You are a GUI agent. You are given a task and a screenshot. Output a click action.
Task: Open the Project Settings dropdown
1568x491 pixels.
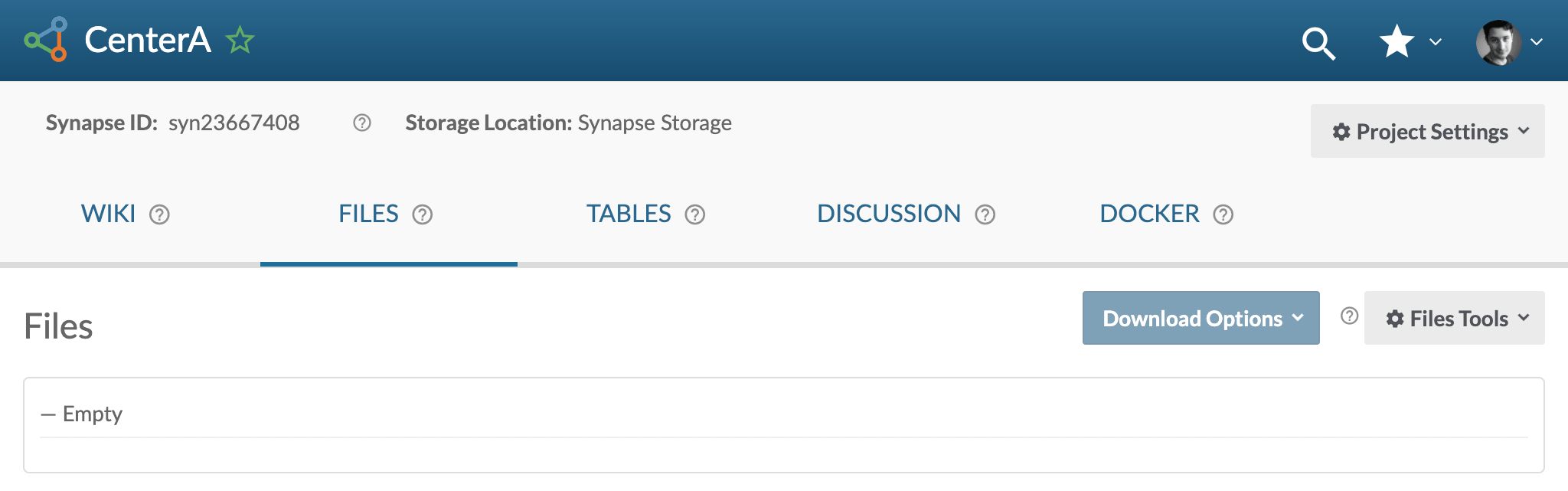(1427, 132)
